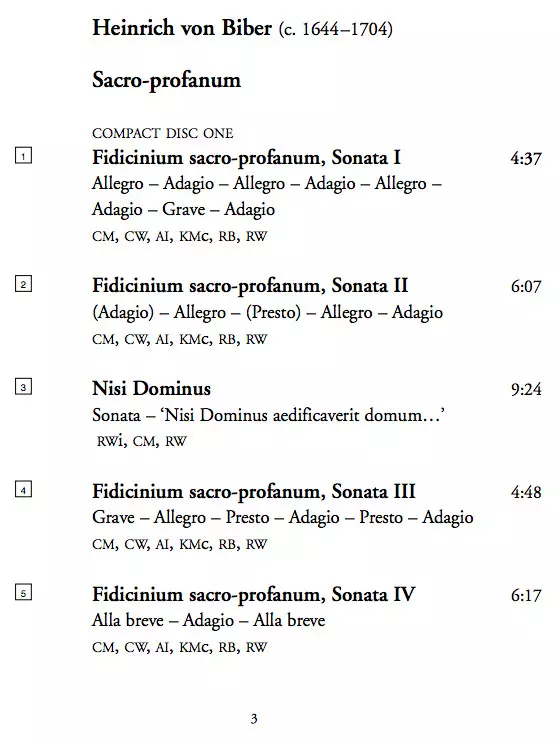Click the 4:37 track duration
The width and height of the screenshot is (560, 742).
525,159
